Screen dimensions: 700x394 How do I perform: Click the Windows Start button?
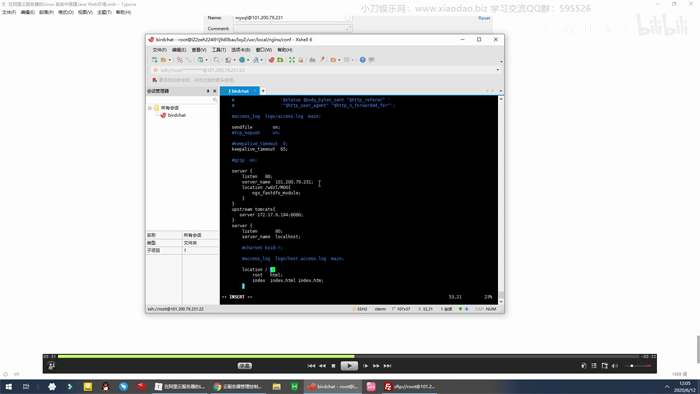tap(8, 387)
